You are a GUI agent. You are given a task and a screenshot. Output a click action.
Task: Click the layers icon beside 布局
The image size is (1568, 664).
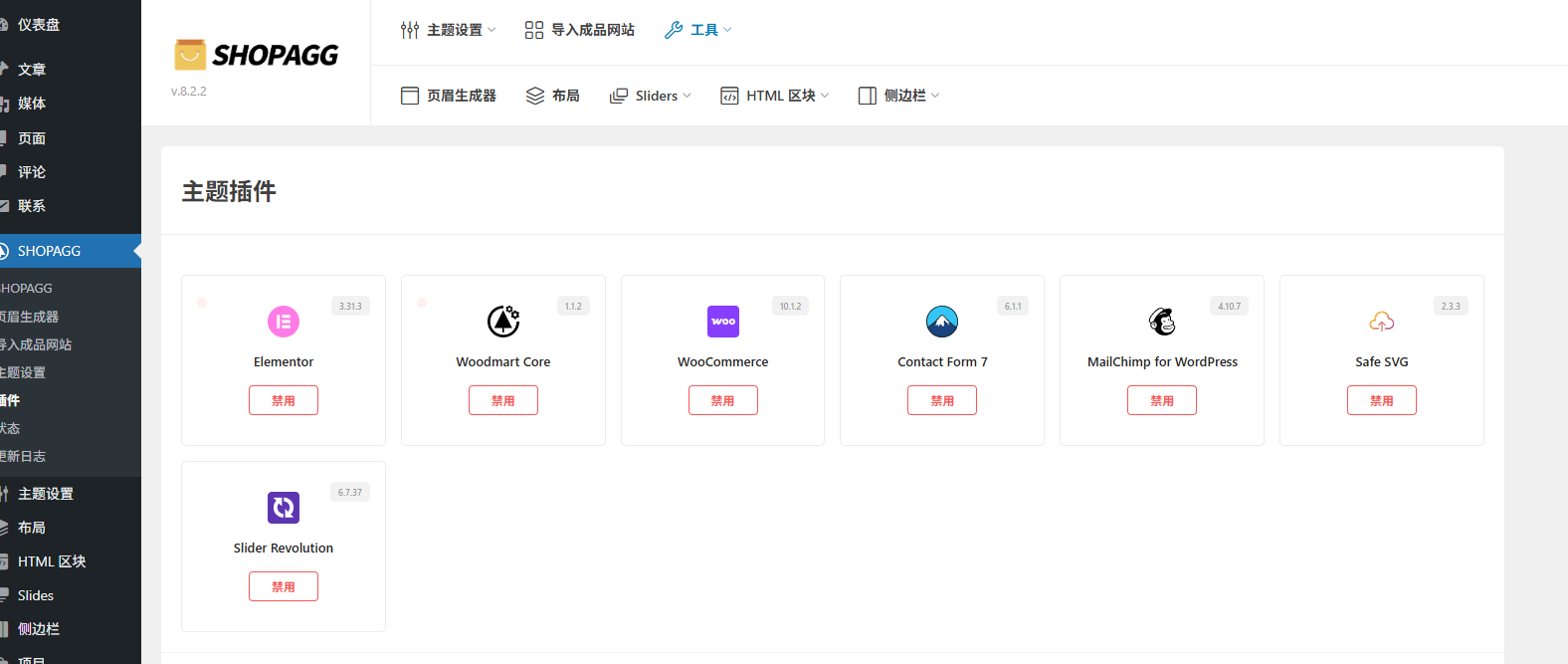pyautogui.click(x=535, y=96)
